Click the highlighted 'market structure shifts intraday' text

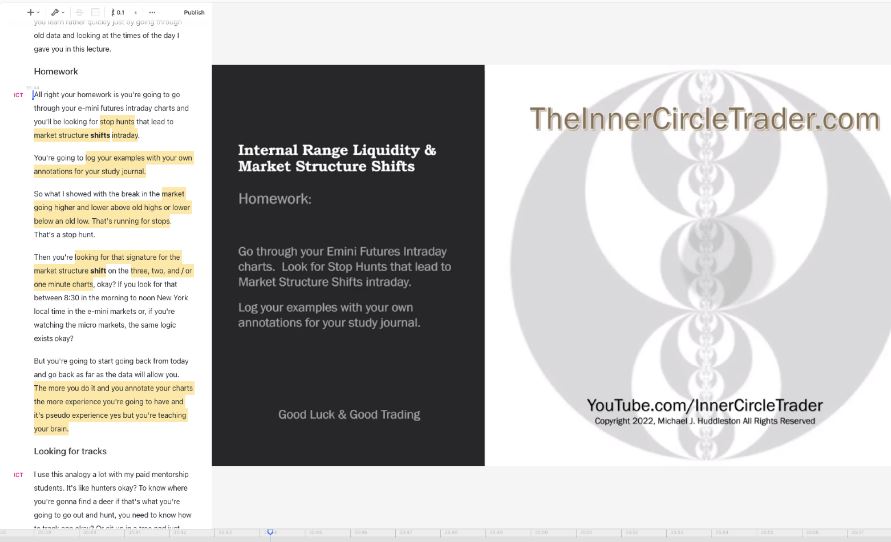pyautogui.click(x=86, y=135)
